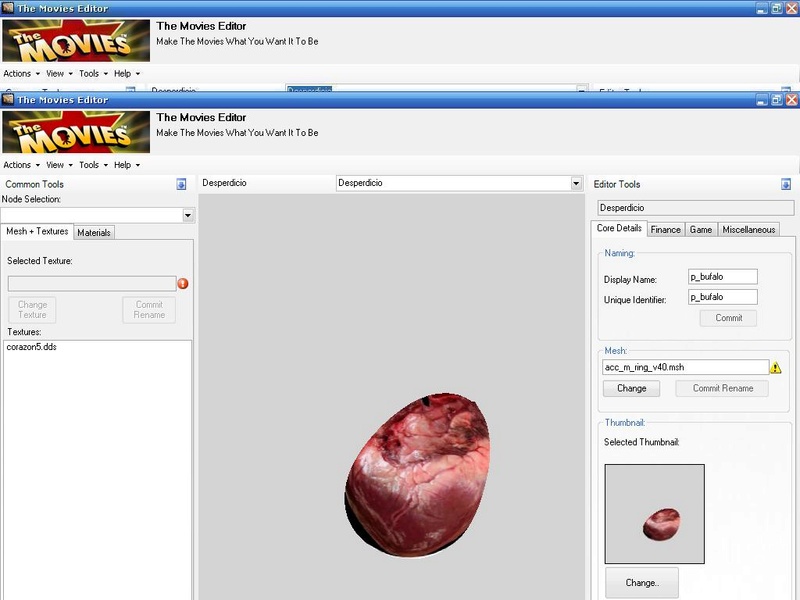Open the Actions menu in the front window

[x=21, y=165]
